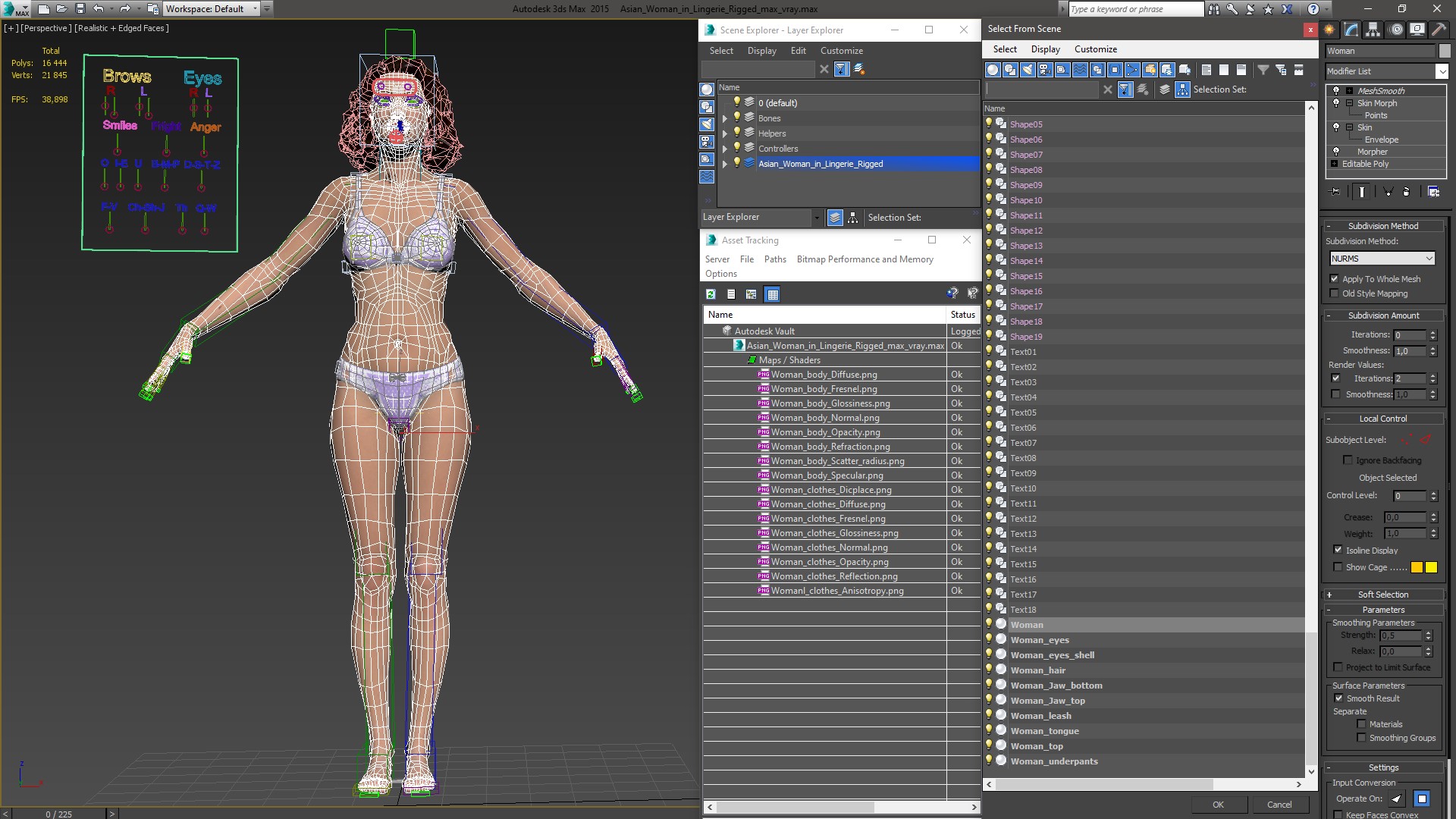Click the New Scene icon in quick access toolbar
The height and width of the screenshot is (819, 1456).
pos(43,9)
